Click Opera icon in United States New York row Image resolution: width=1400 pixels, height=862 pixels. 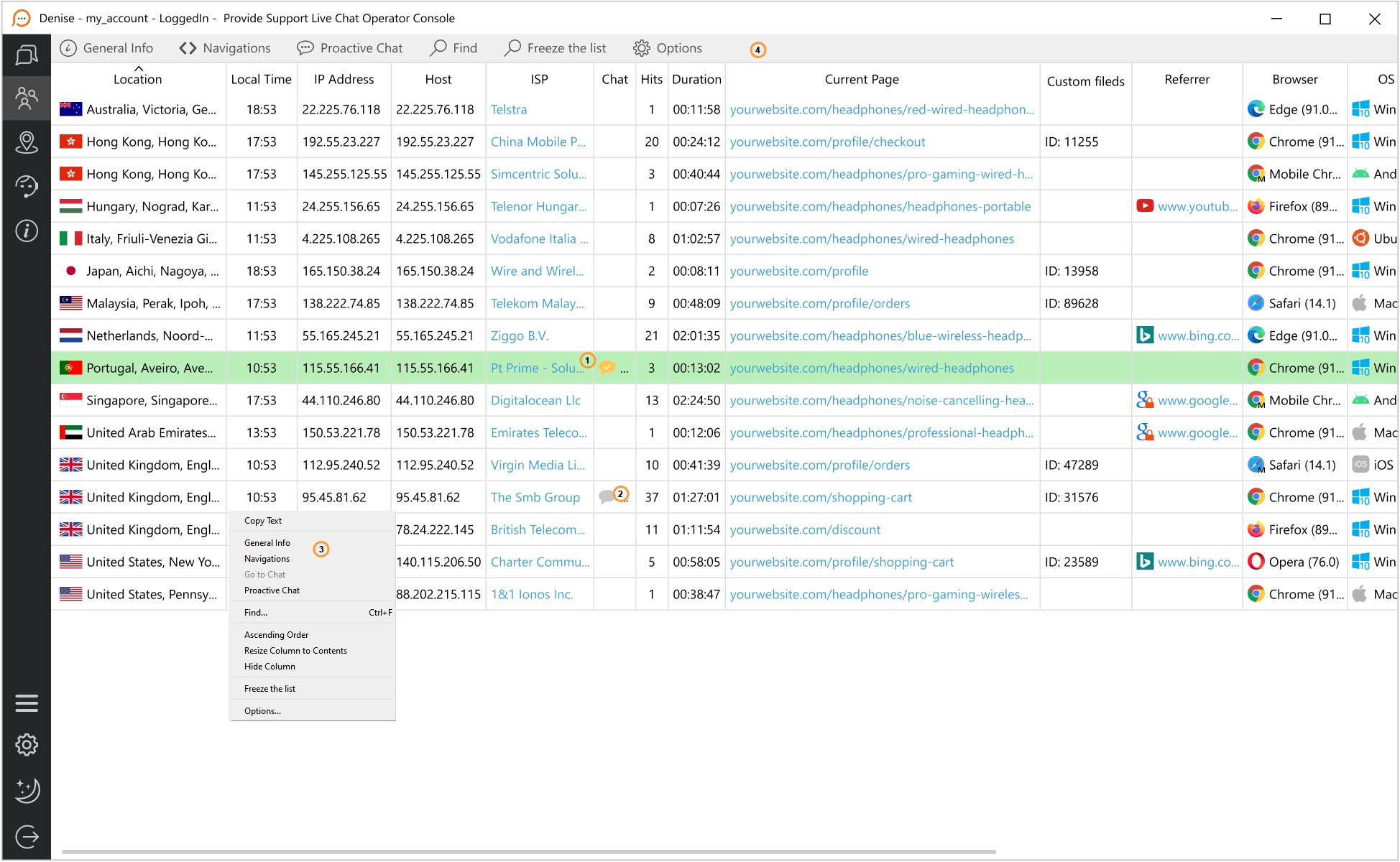point(1256,562)
